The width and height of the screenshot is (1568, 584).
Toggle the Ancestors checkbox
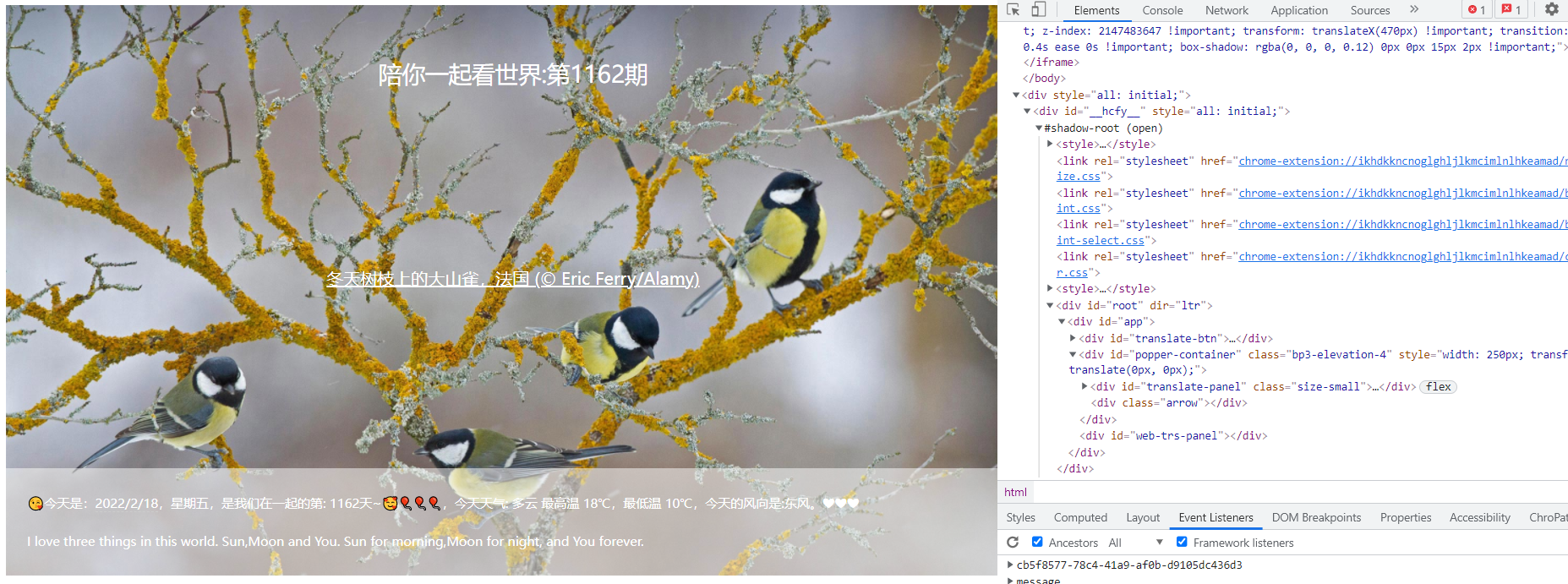1037,543
